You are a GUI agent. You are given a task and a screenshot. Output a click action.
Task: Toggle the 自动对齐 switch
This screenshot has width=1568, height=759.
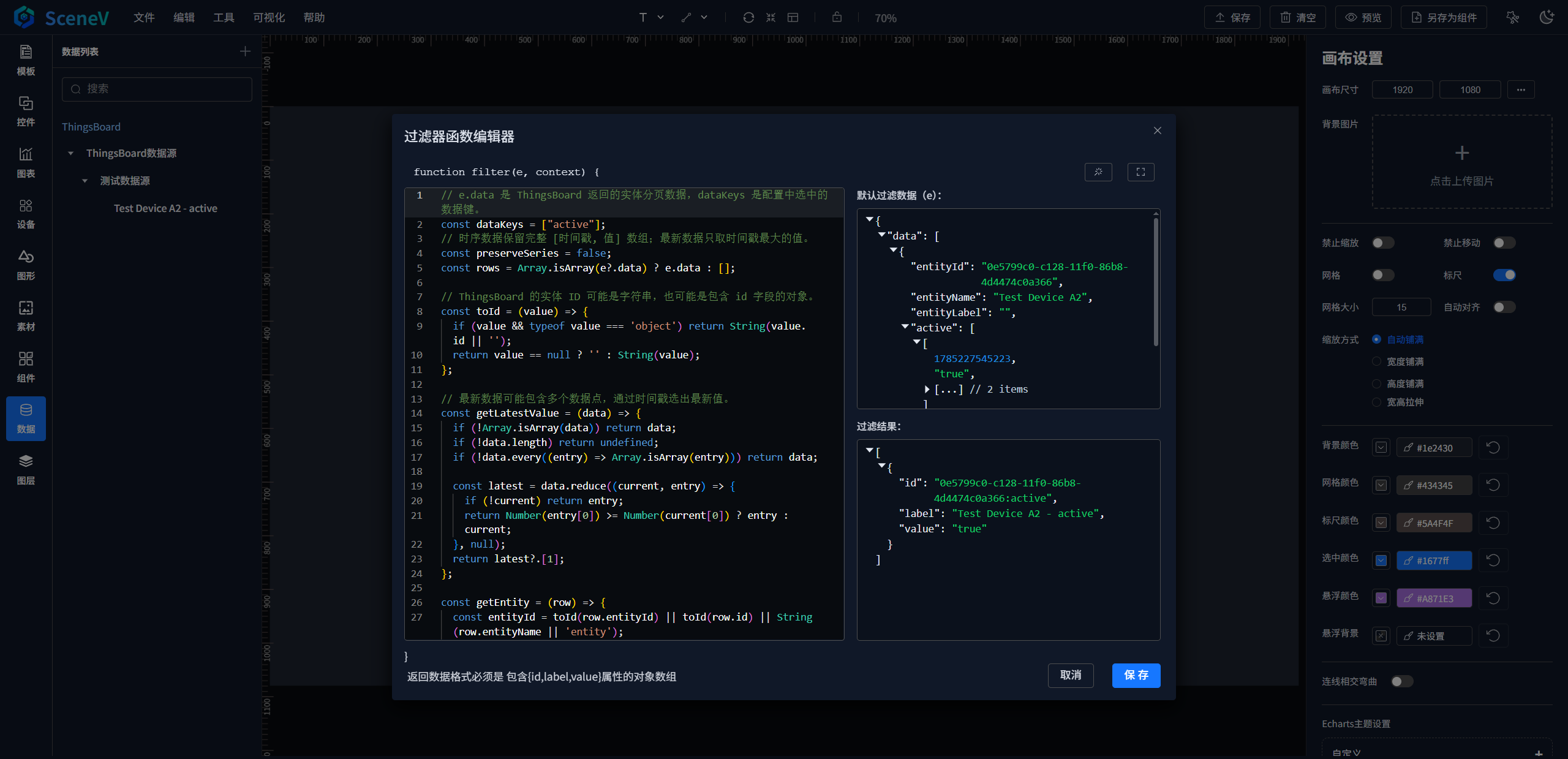(x=1504, y=307)
